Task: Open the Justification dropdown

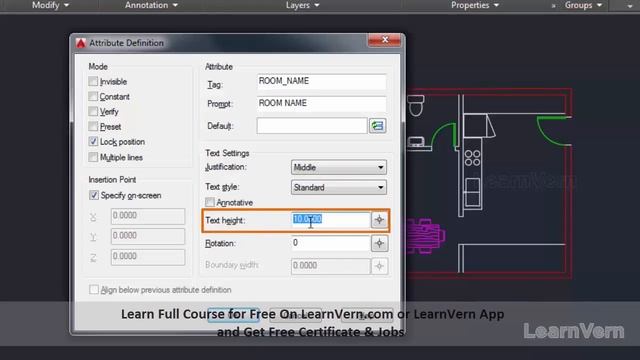Action: (339, 167)
